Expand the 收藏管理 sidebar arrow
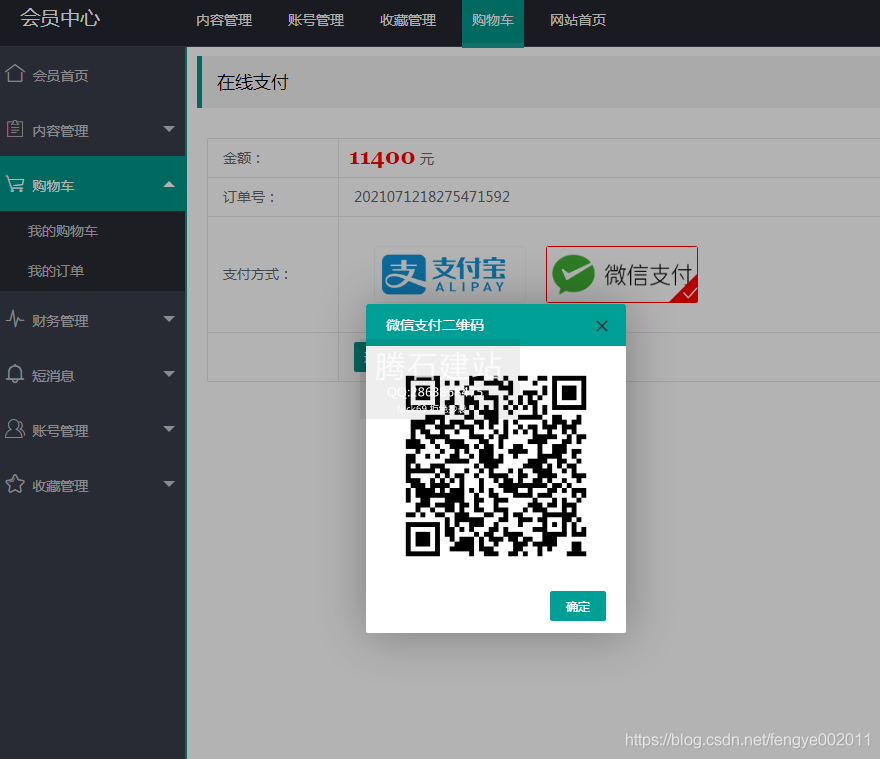Viewport: 880px width, 759px height. tap(169, 484)
